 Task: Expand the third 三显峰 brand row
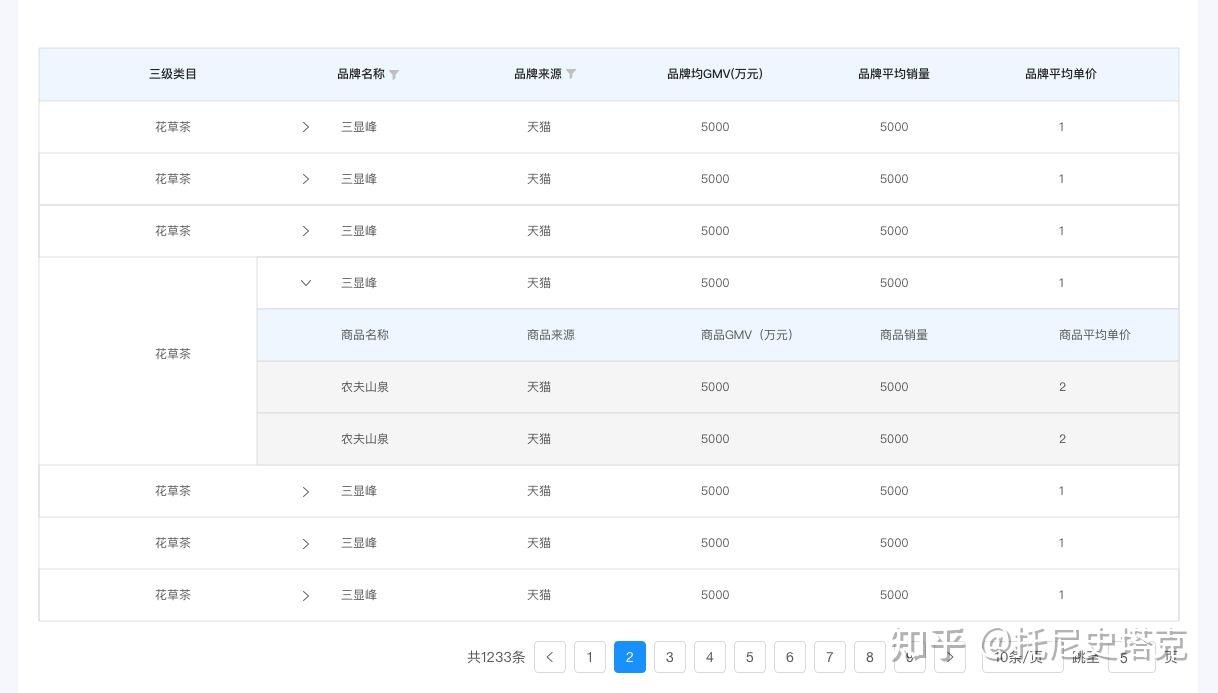[x=306, y=231]
